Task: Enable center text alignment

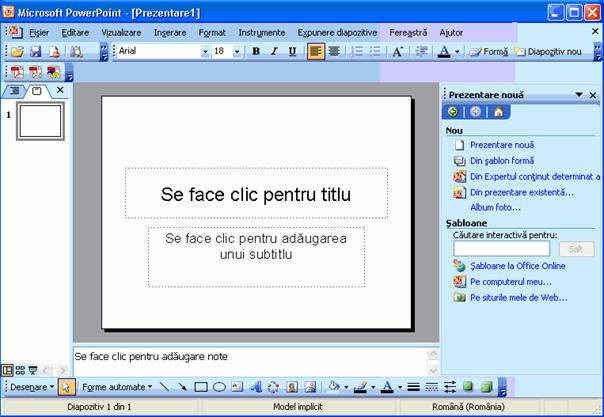Action: coord(334,51)
